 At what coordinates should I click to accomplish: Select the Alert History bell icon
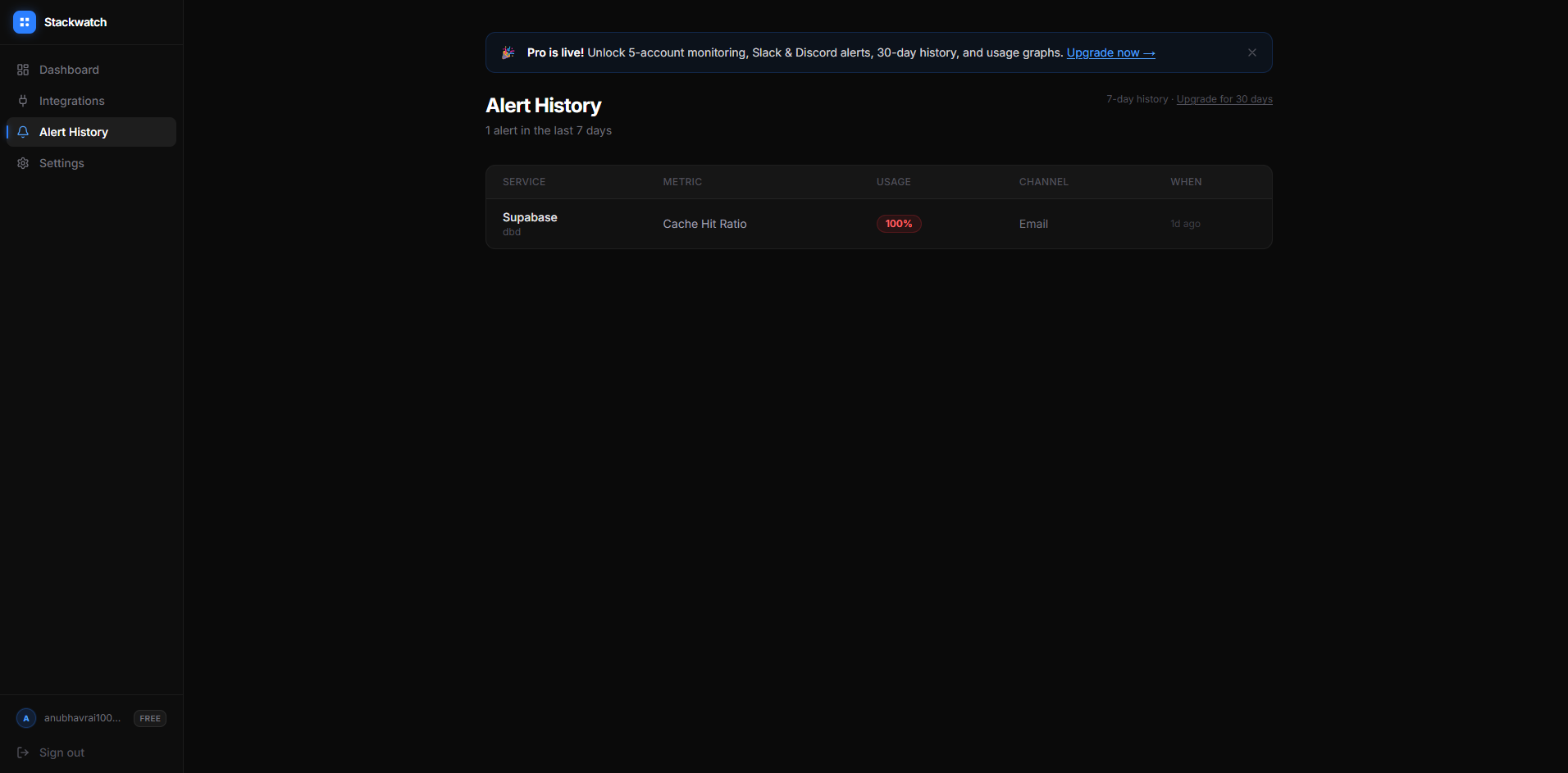22,131
